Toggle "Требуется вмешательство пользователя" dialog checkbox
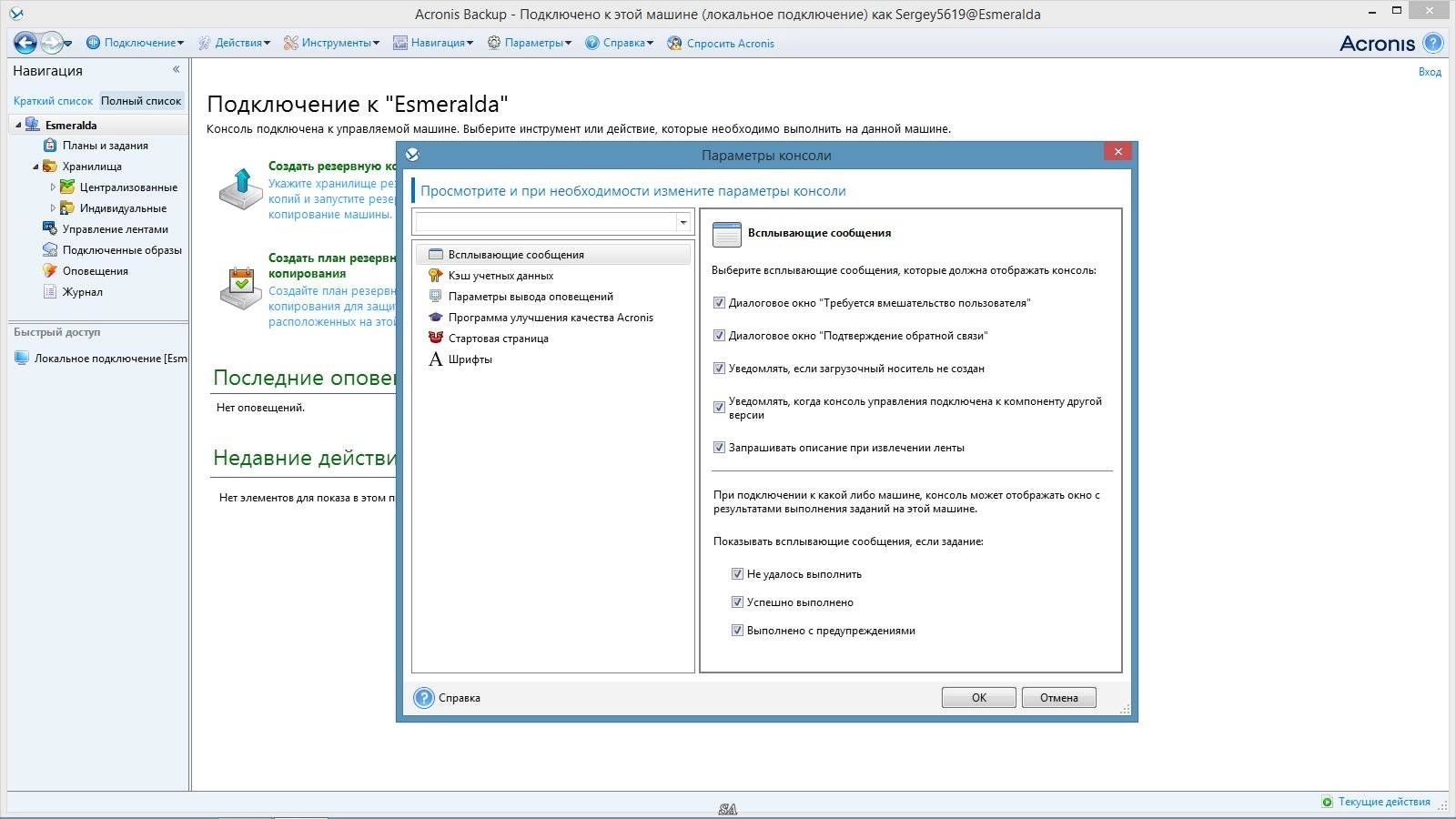 point(719,303)
